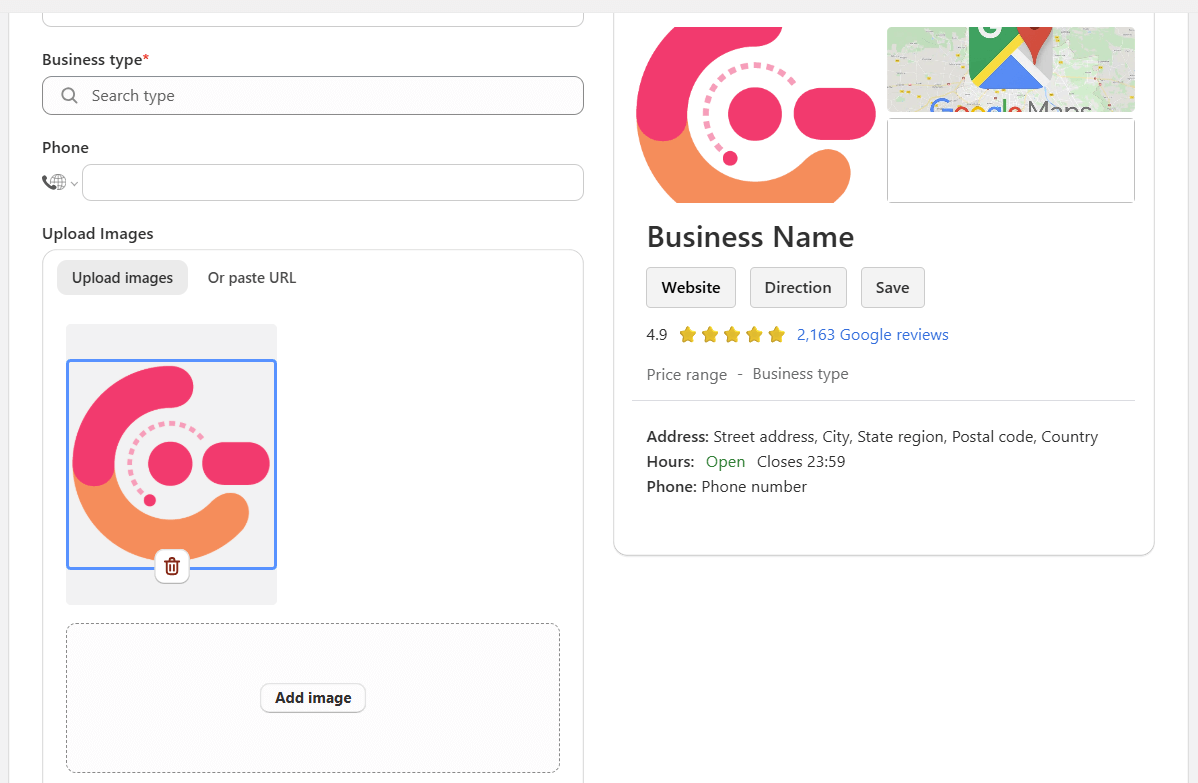Click the Direction button

click(x=798, y=287)
